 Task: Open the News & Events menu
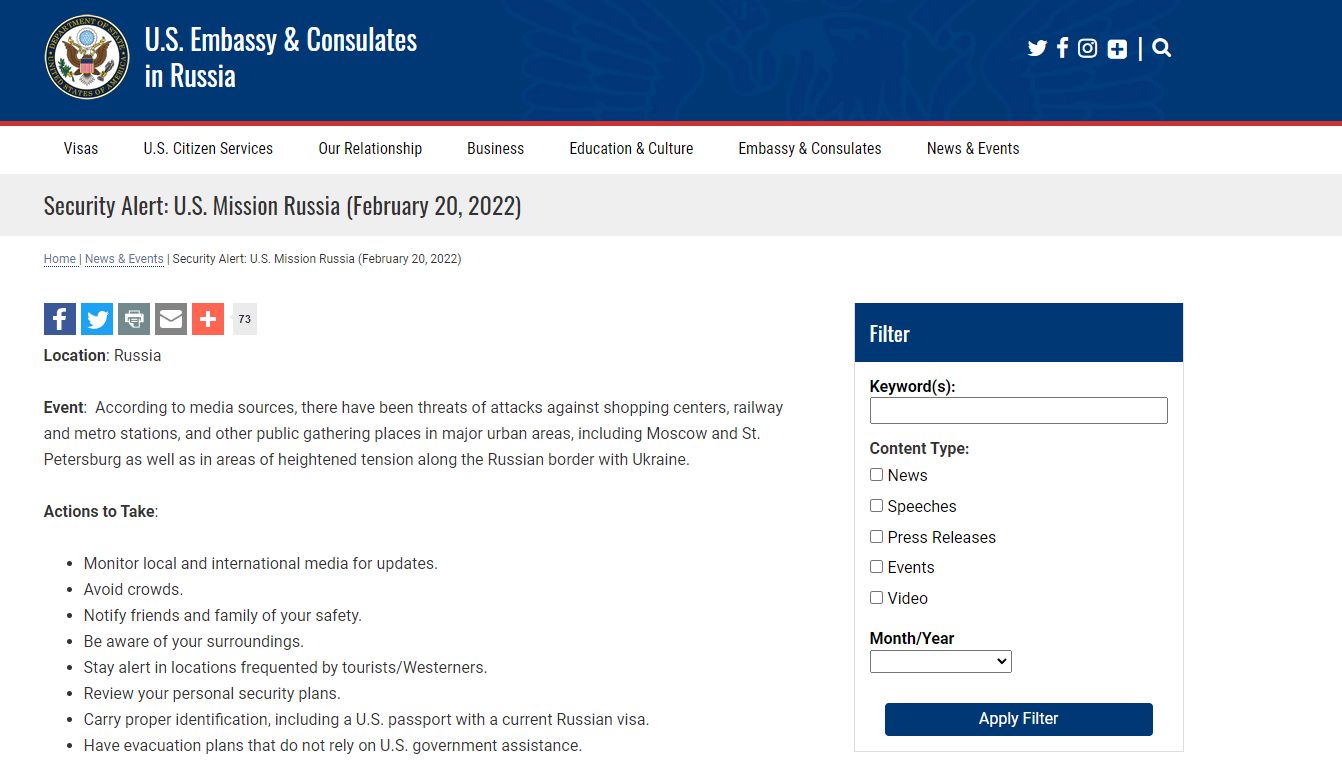pyautogui.click(x=973, y=148)
